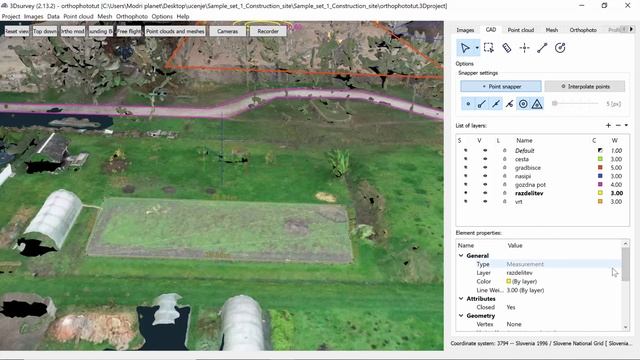
Task: Click the Element properties scrollbar
Action: [x=625, y=264]
